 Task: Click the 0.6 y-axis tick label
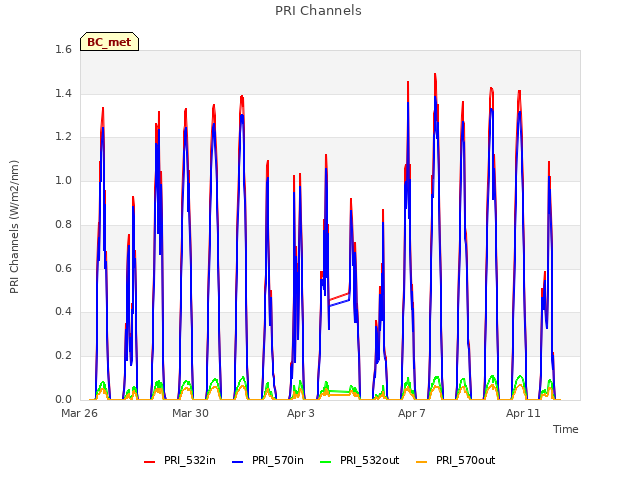[63, 268]
